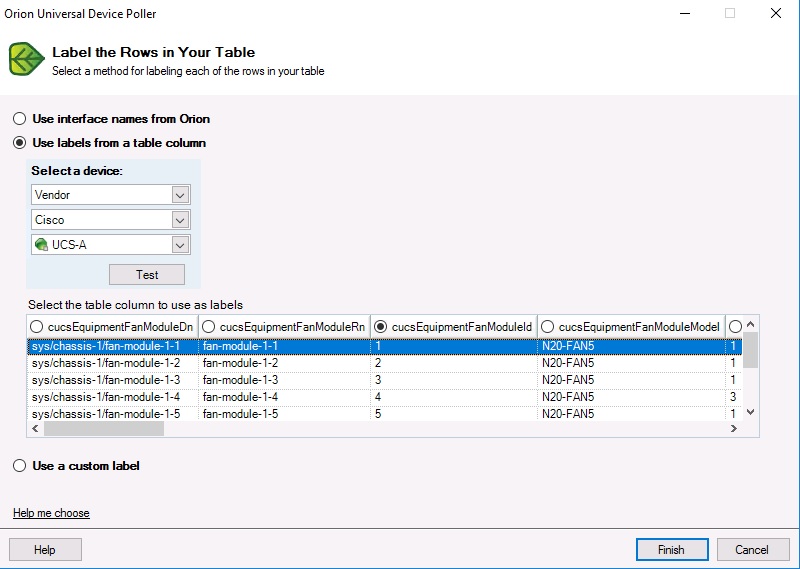This screenshot has width=800, height=569.
Task: Click the 'fan-module-1-2' cell
Action: [285, 363]
